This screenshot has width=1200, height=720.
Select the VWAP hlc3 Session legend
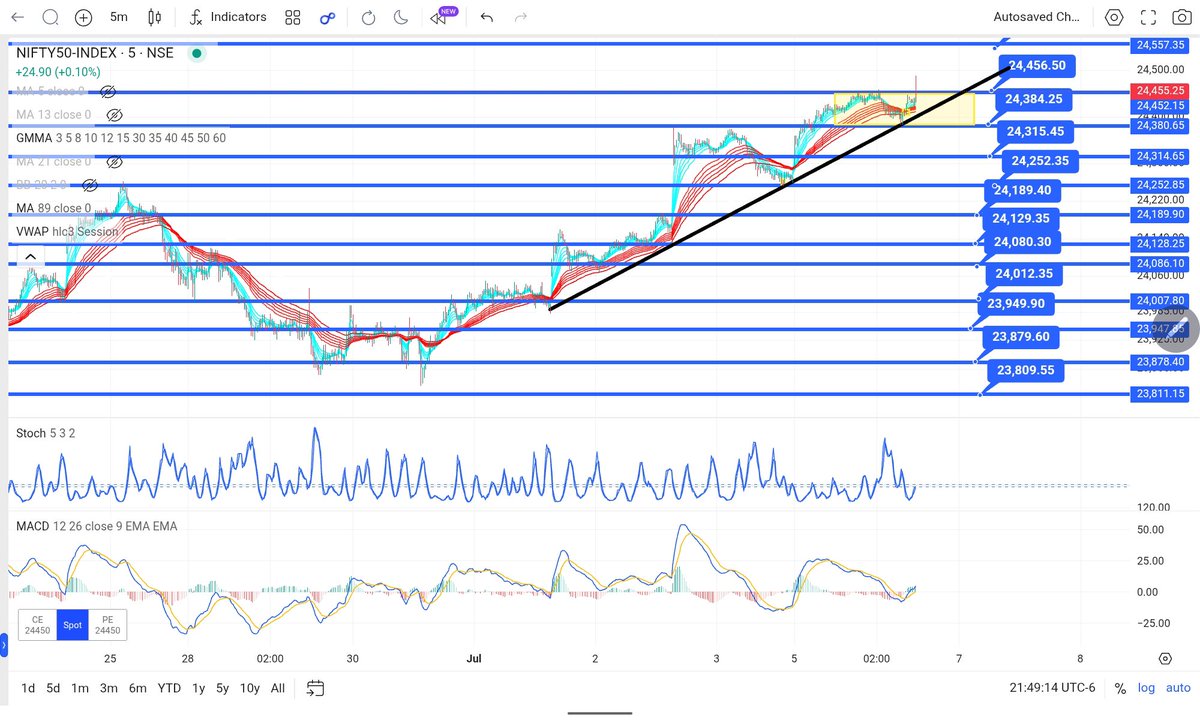click(x=67, y=231)
